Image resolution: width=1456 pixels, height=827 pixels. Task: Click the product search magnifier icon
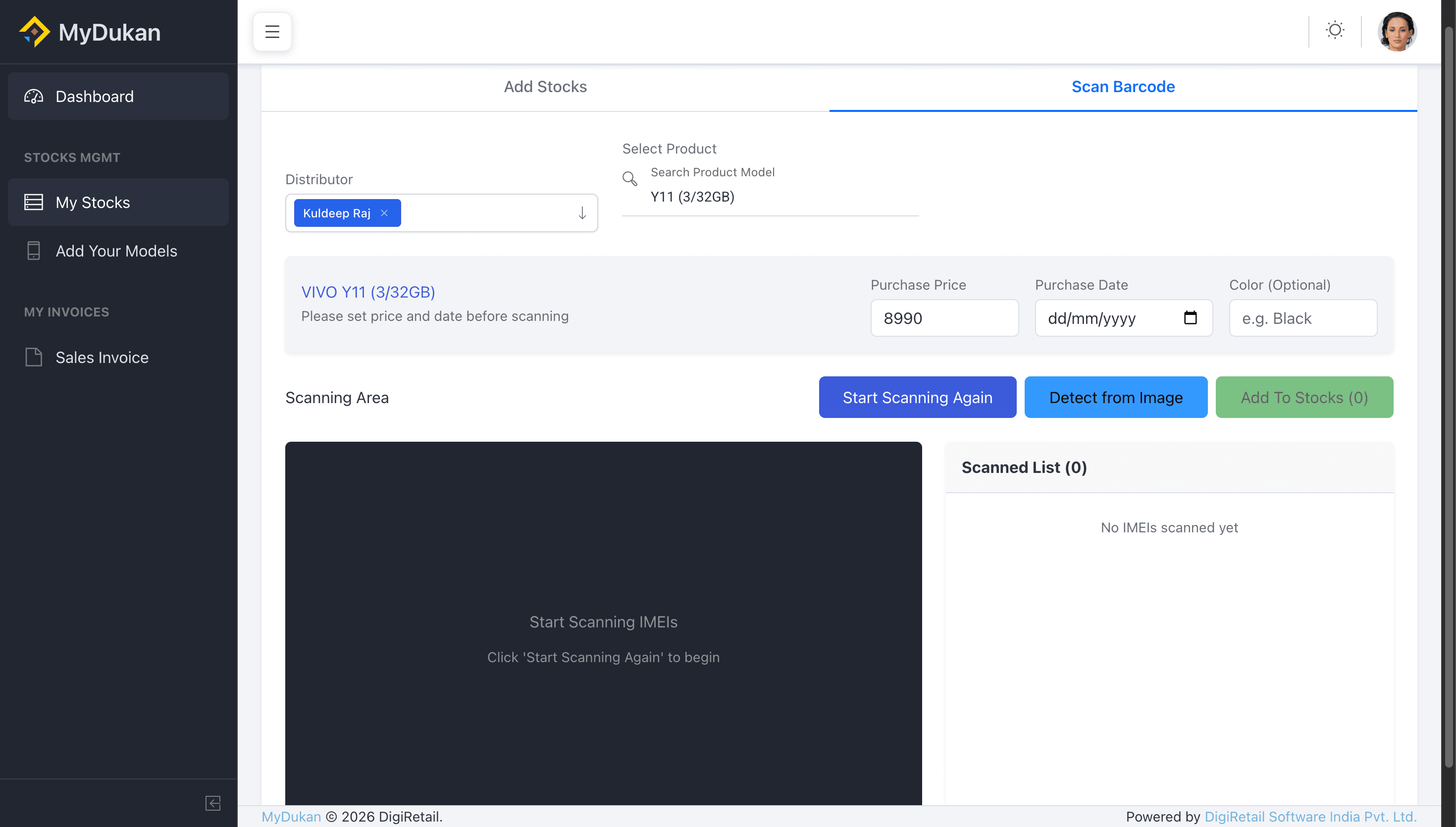(629, 179)
